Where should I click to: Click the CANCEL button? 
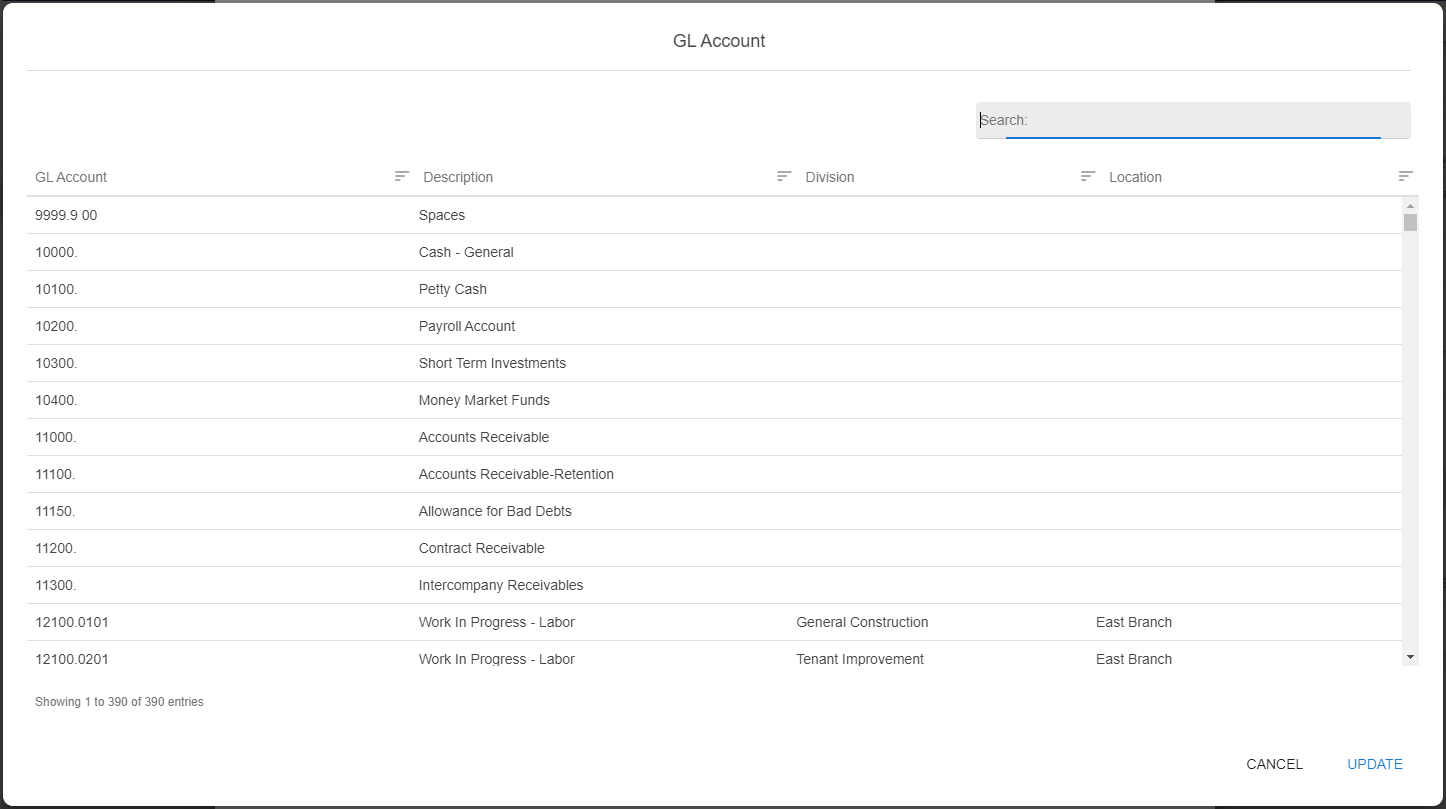pos(1274,764)
